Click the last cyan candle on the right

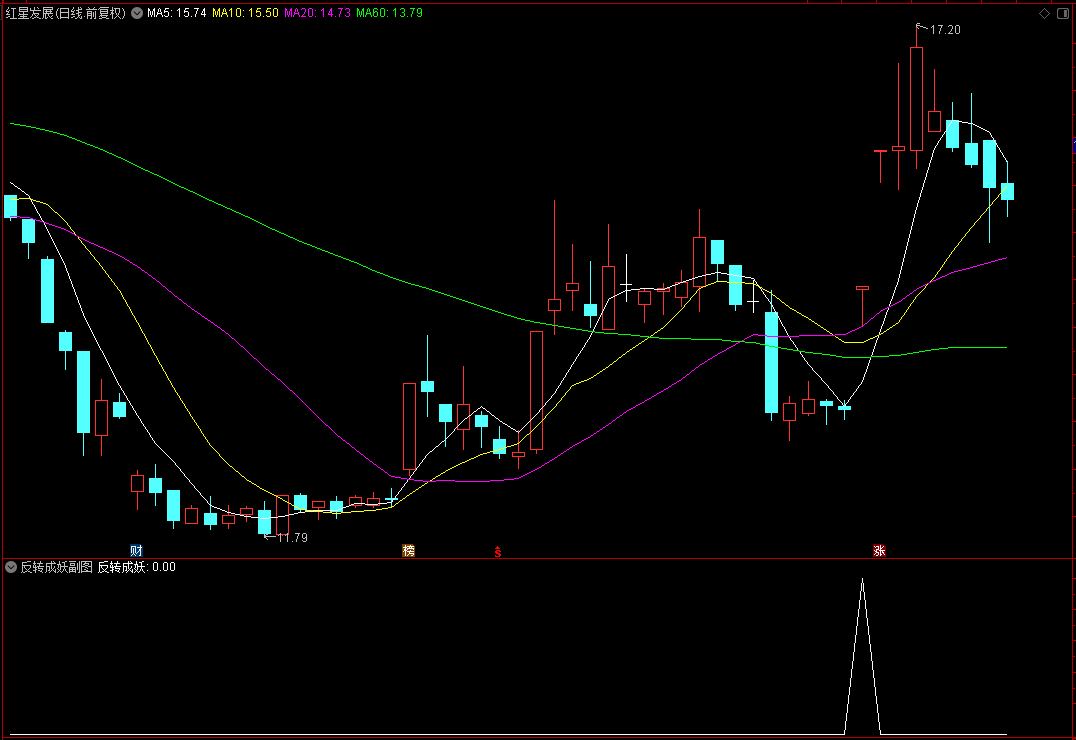point(1007,191)
